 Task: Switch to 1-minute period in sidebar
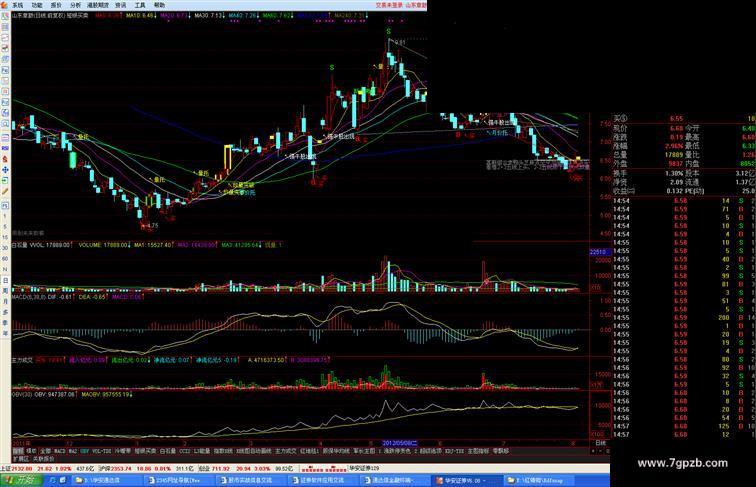click(x=5, y=216)
